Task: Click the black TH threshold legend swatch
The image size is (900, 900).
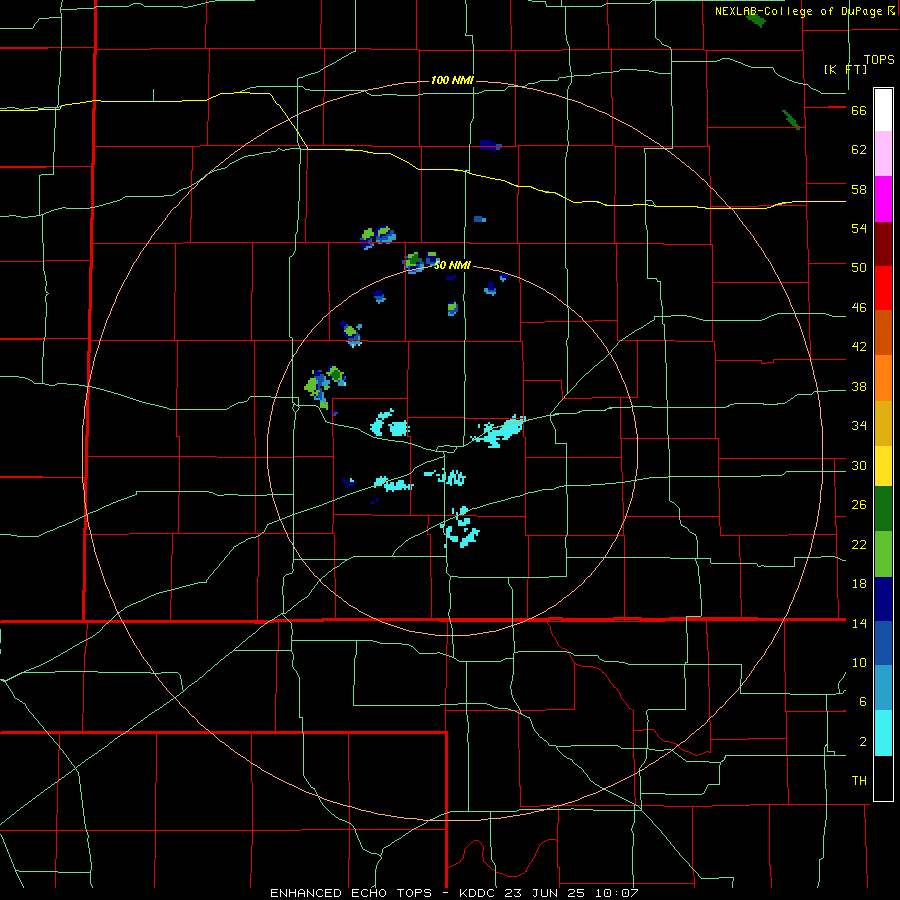Action: pos(883,778)
